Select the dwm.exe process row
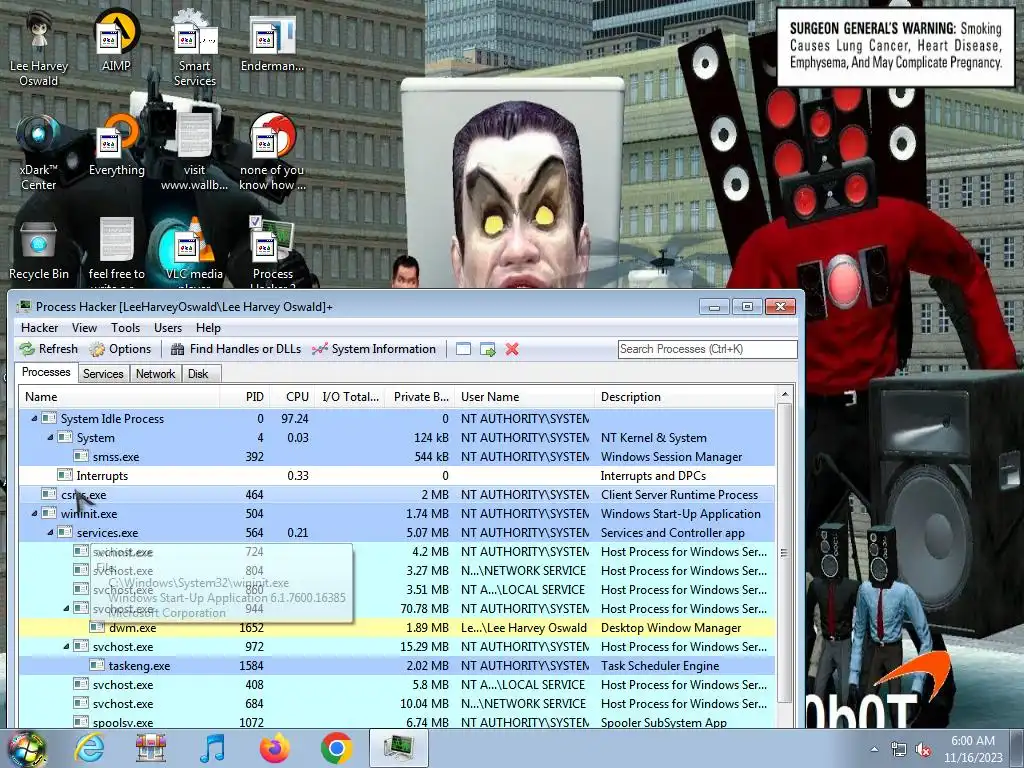This screenshot has width=1024, height=768. [x=397, y=628]
